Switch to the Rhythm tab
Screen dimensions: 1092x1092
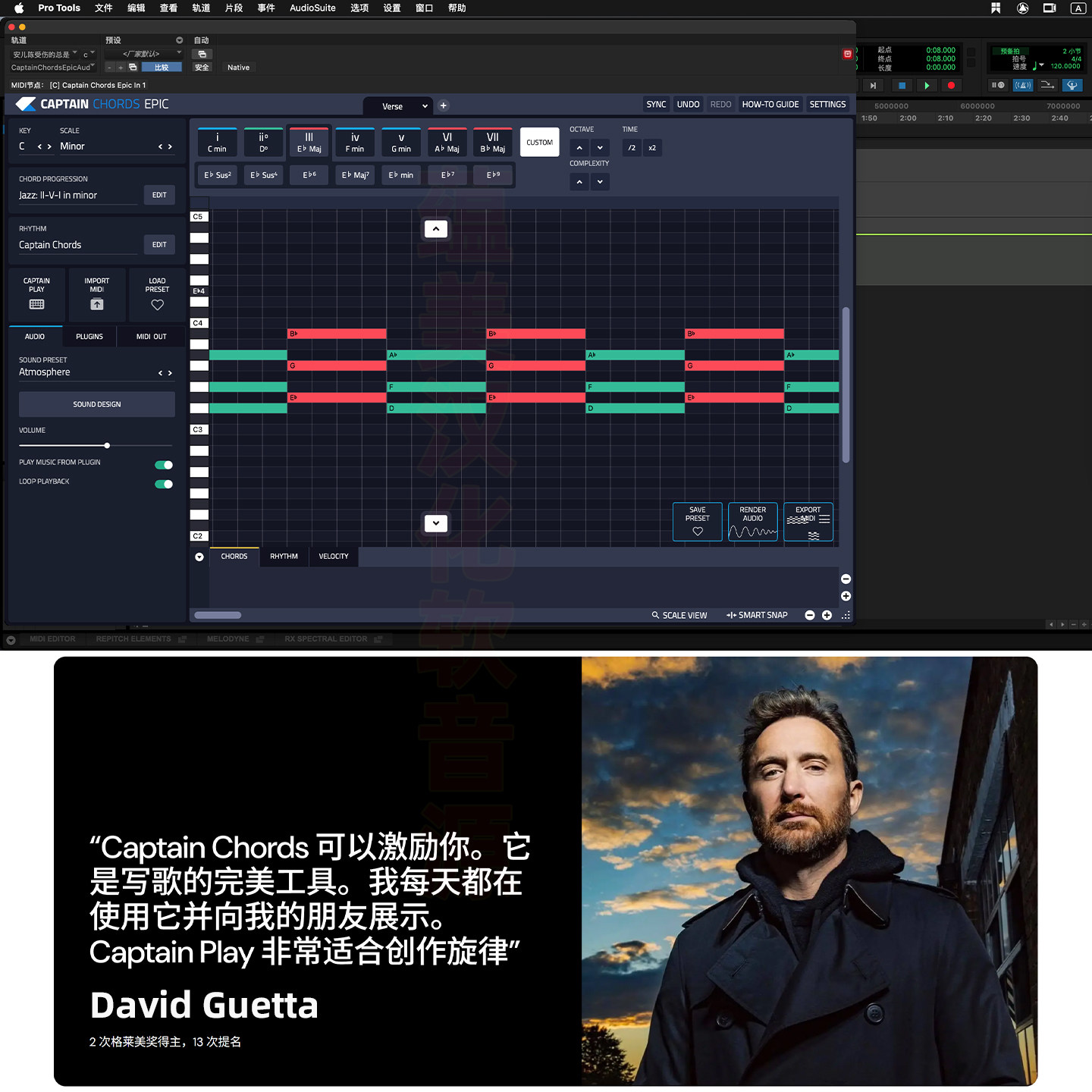coord(284,557)
